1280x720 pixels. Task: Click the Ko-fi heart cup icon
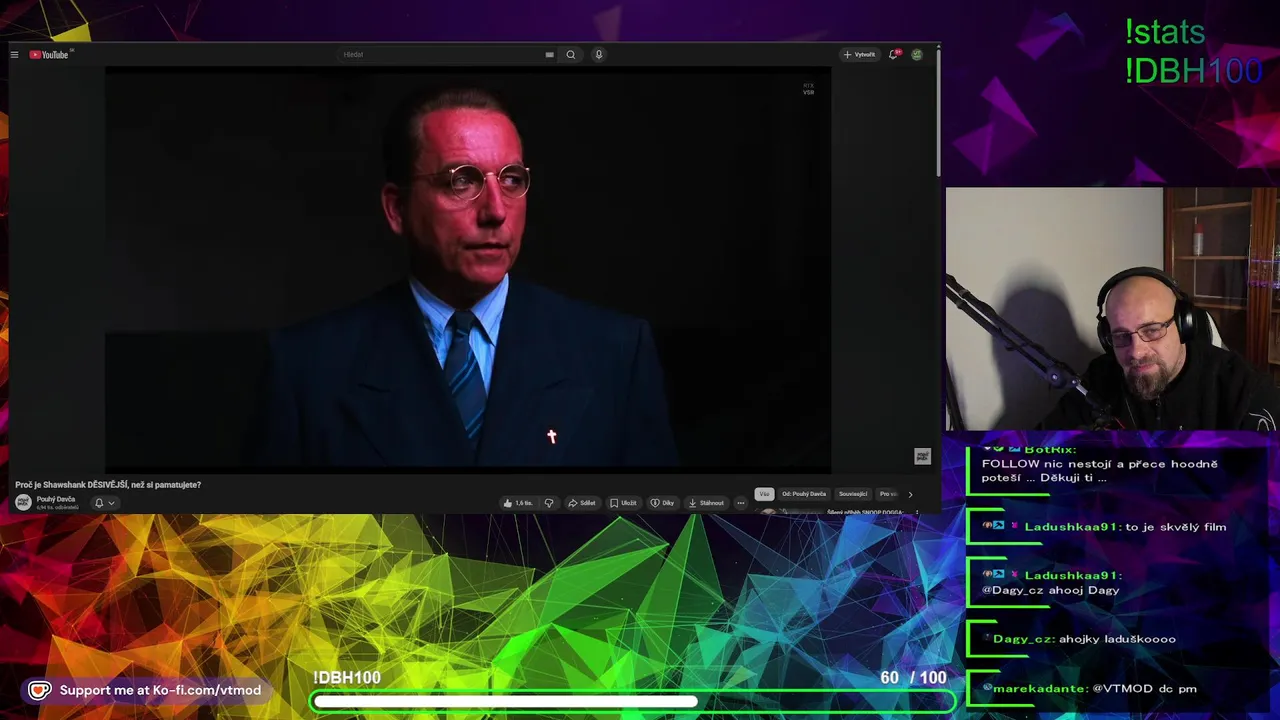[39, 690]
